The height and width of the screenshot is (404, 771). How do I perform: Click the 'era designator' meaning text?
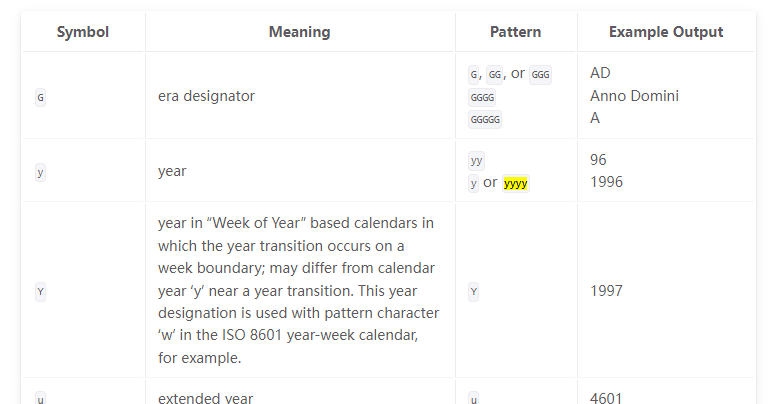(207, 96)
